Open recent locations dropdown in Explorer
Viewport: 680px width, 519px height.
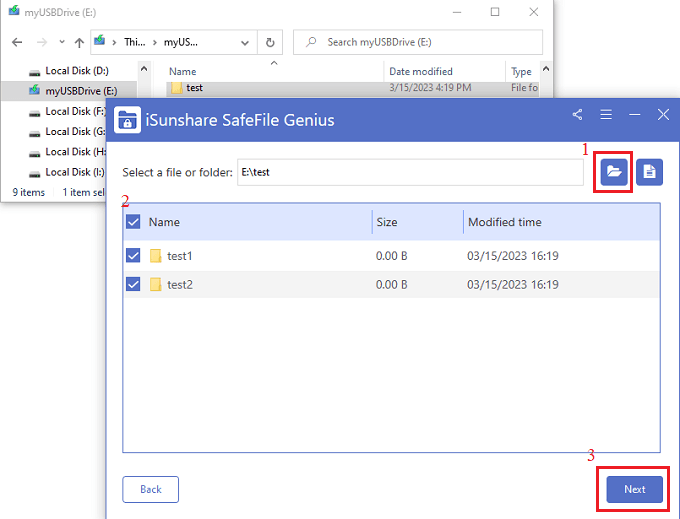tap(62, 42)
